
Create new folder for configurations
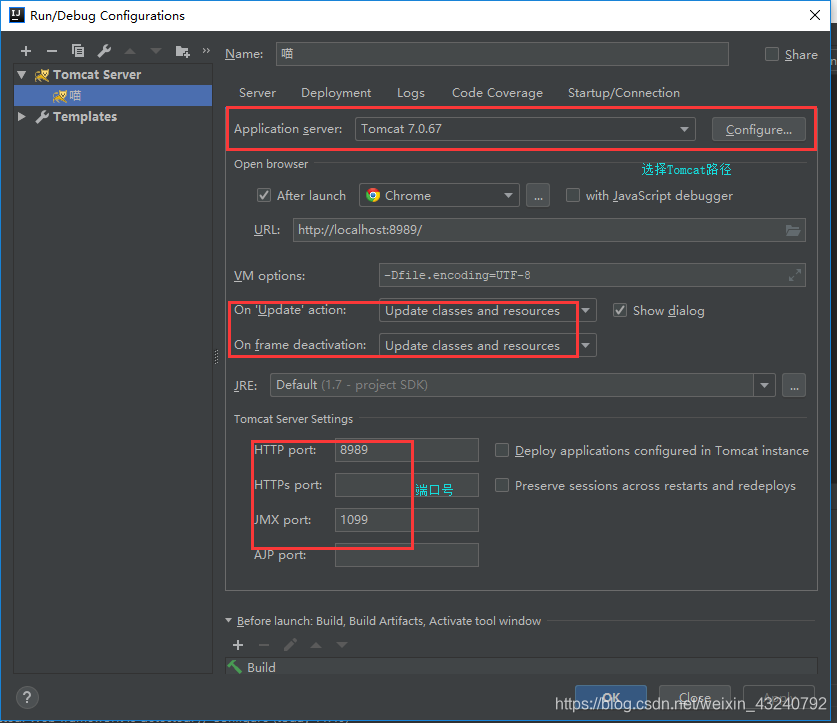[x=183, y=51]
